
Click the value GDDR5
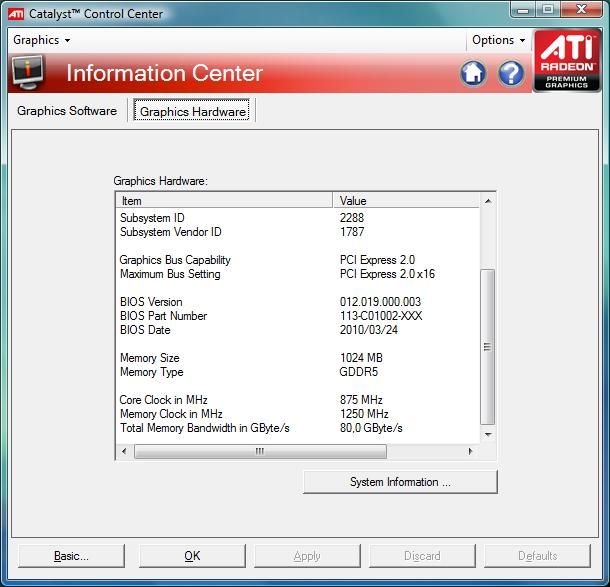[358, 372]
